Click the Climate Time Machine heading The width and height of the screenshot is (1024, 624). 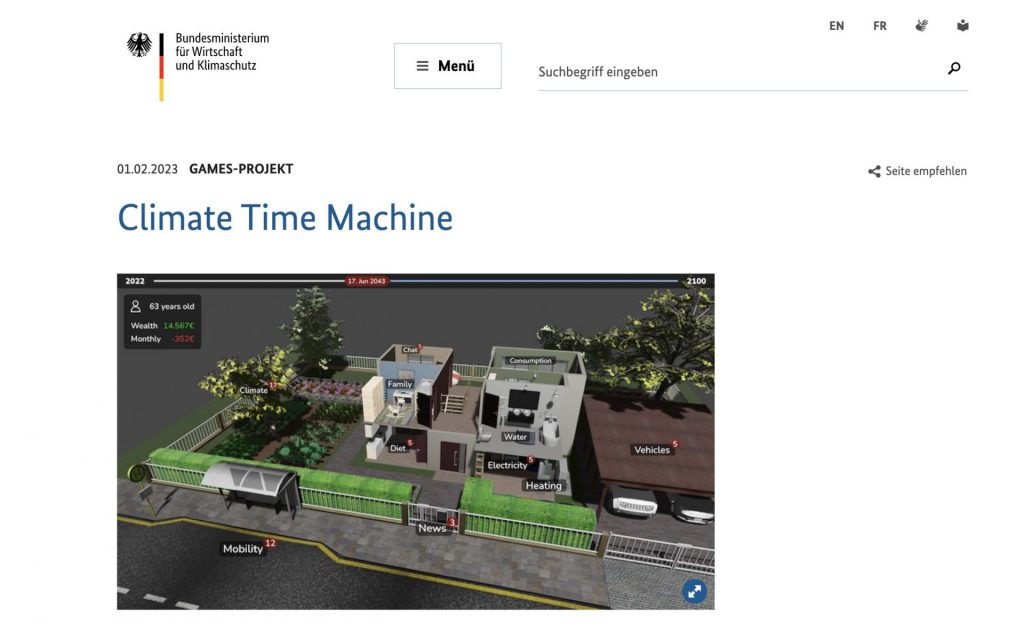(285, 217)
